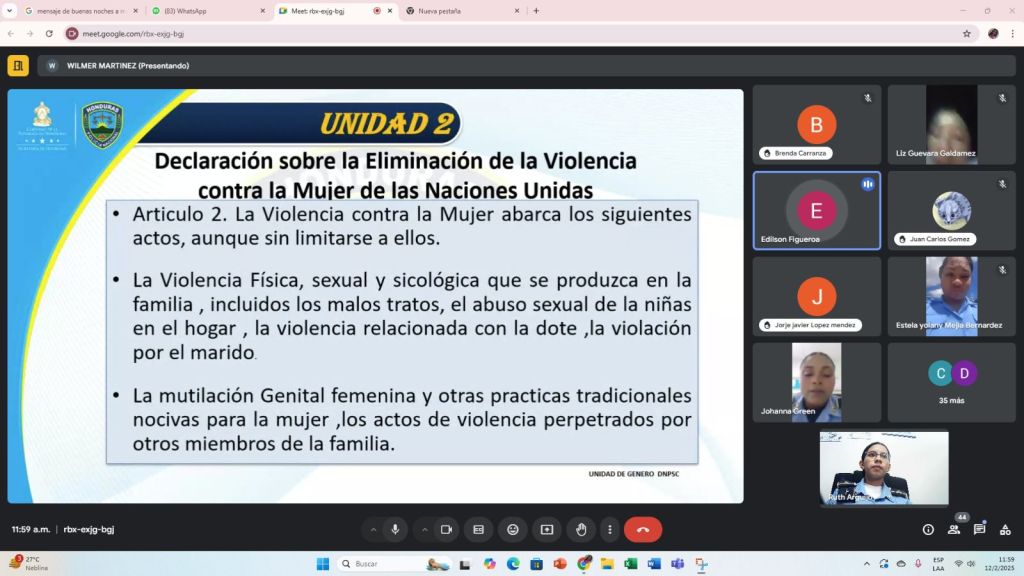The height and width of the screenshot is (576, 1024).
Task: Expand video settings arrow beside camera
Action: pyautogui.click(x=424, y=529)
